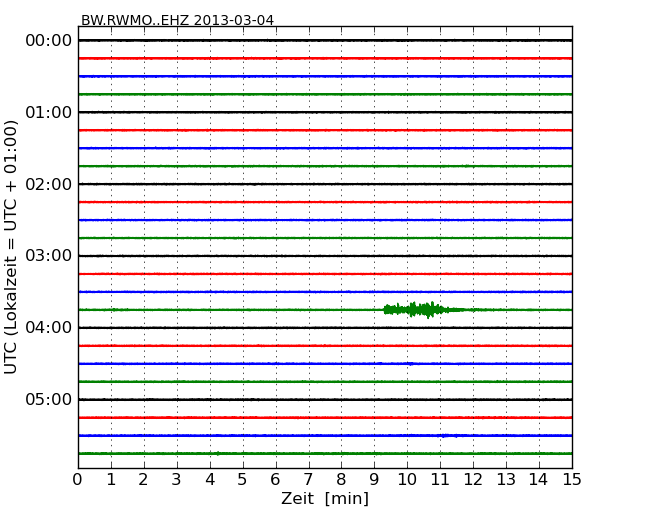Click the 04:00 time label
This screenshot has width=650, height=520.
tap(49, 328)
